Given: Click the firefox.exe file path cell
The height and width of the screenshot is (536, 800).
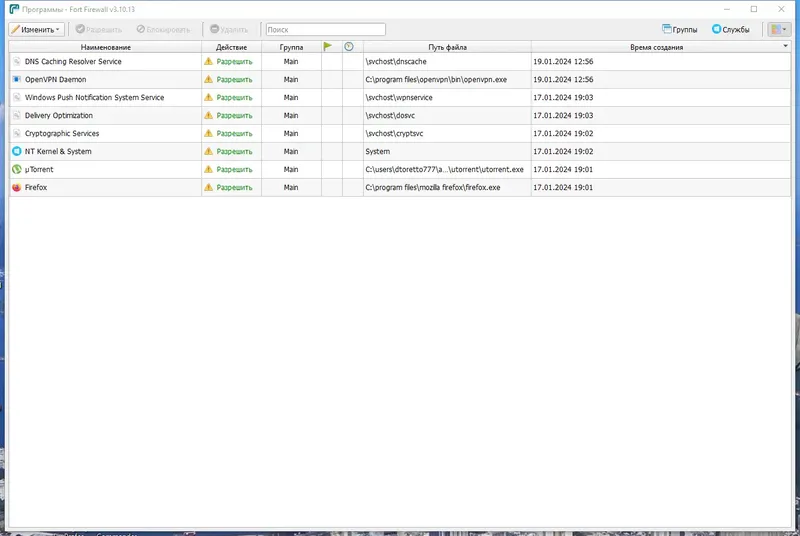Looking at the screenshot, I should (447, 187).
